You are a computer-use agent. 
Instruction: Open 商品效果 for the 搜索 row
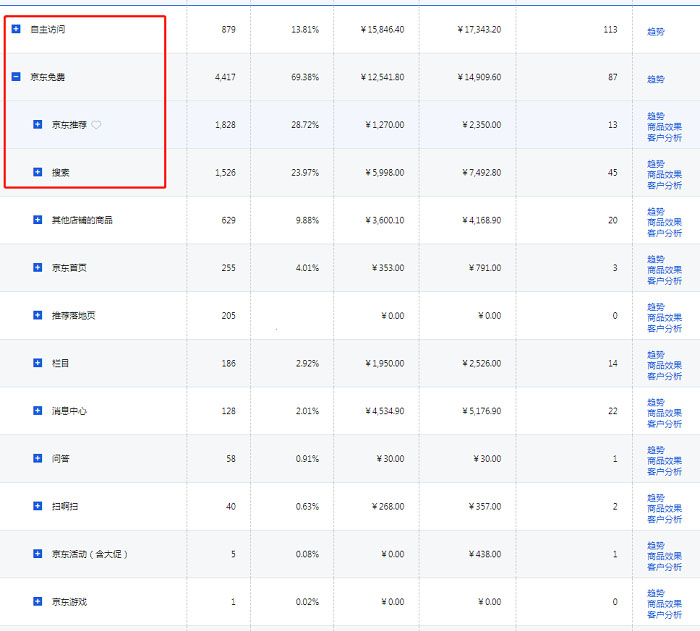[664, 174]
